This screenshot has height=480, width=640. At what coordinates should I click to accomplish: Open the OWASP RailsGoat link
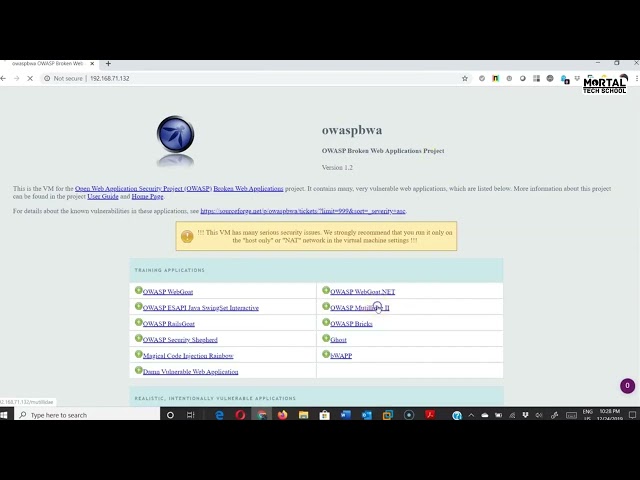click(169, 324)
